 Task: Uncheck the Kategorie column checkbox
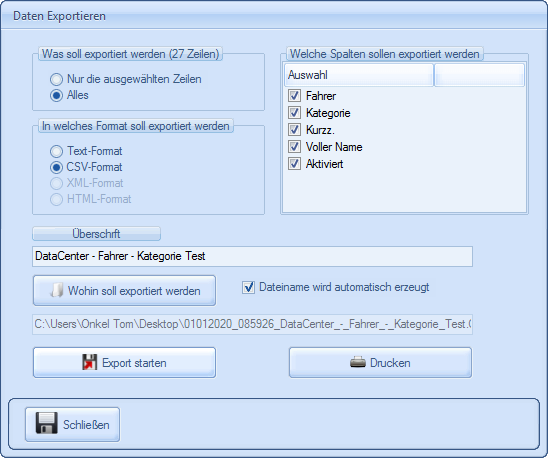[294, 113]
